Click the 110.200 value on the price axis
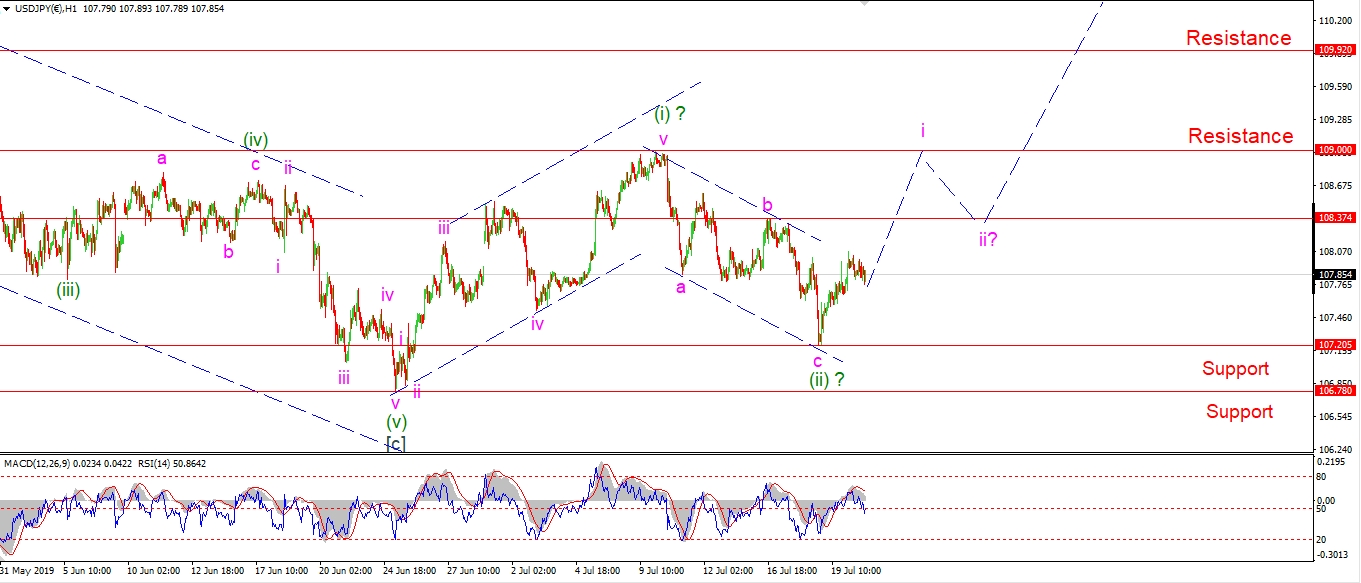1361x583 pixels. (x=1336, y=20)
